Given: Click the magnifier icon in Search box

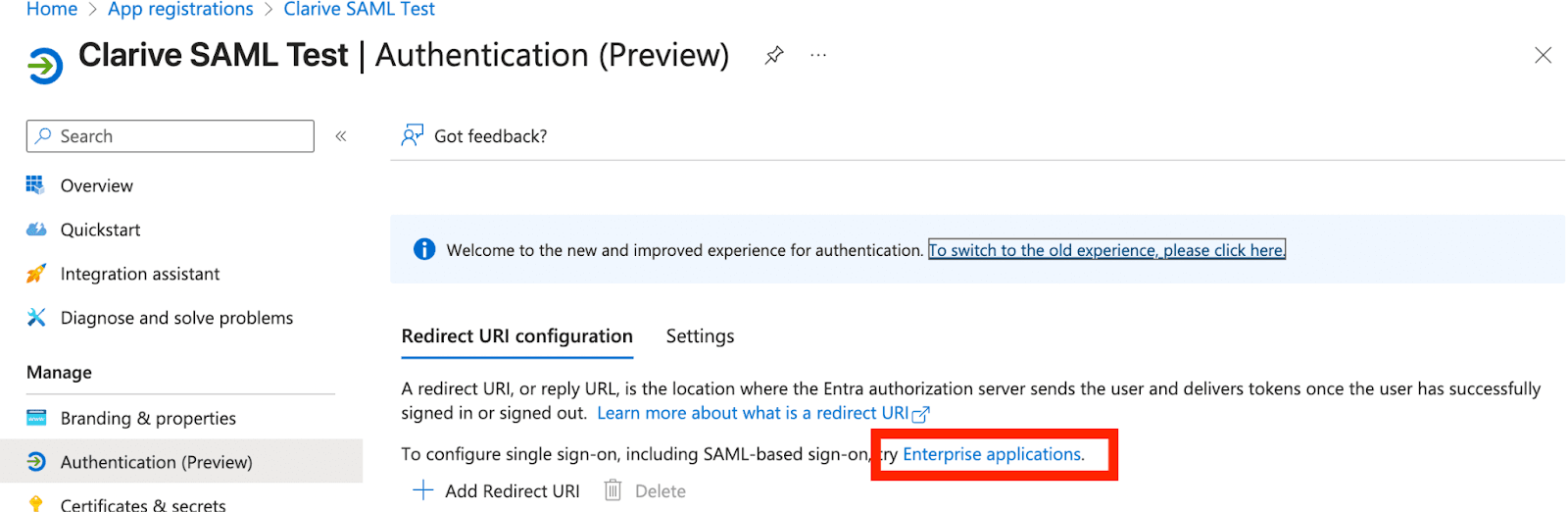Looking at the screenshot, I should 43,136.
